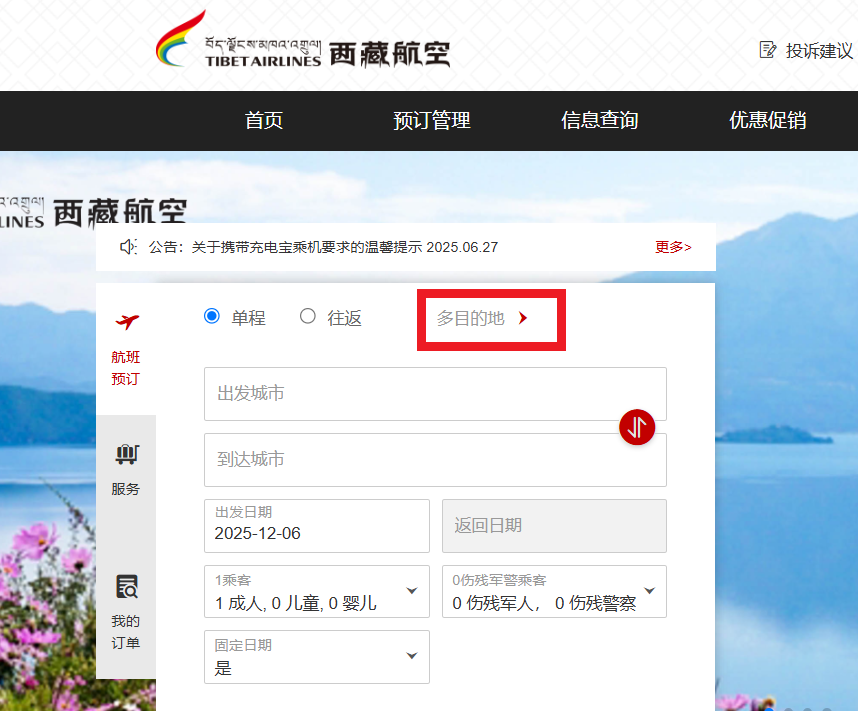Select the 单程 one-way radio button

(x=211, y=316)
